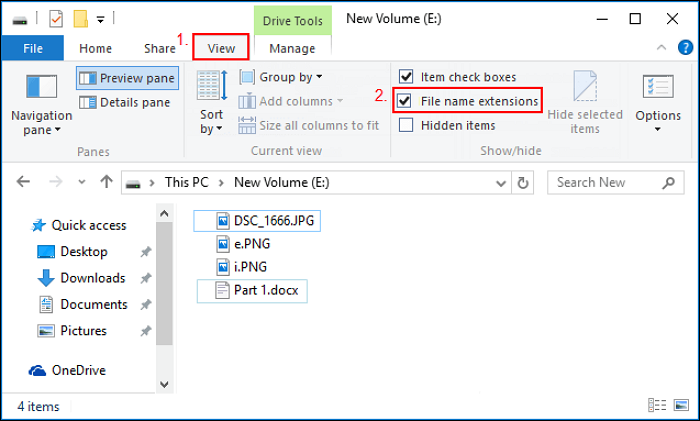Open the File menu tab
The width and height of the screenshot is (700, 421).
[x=32, y=47]
